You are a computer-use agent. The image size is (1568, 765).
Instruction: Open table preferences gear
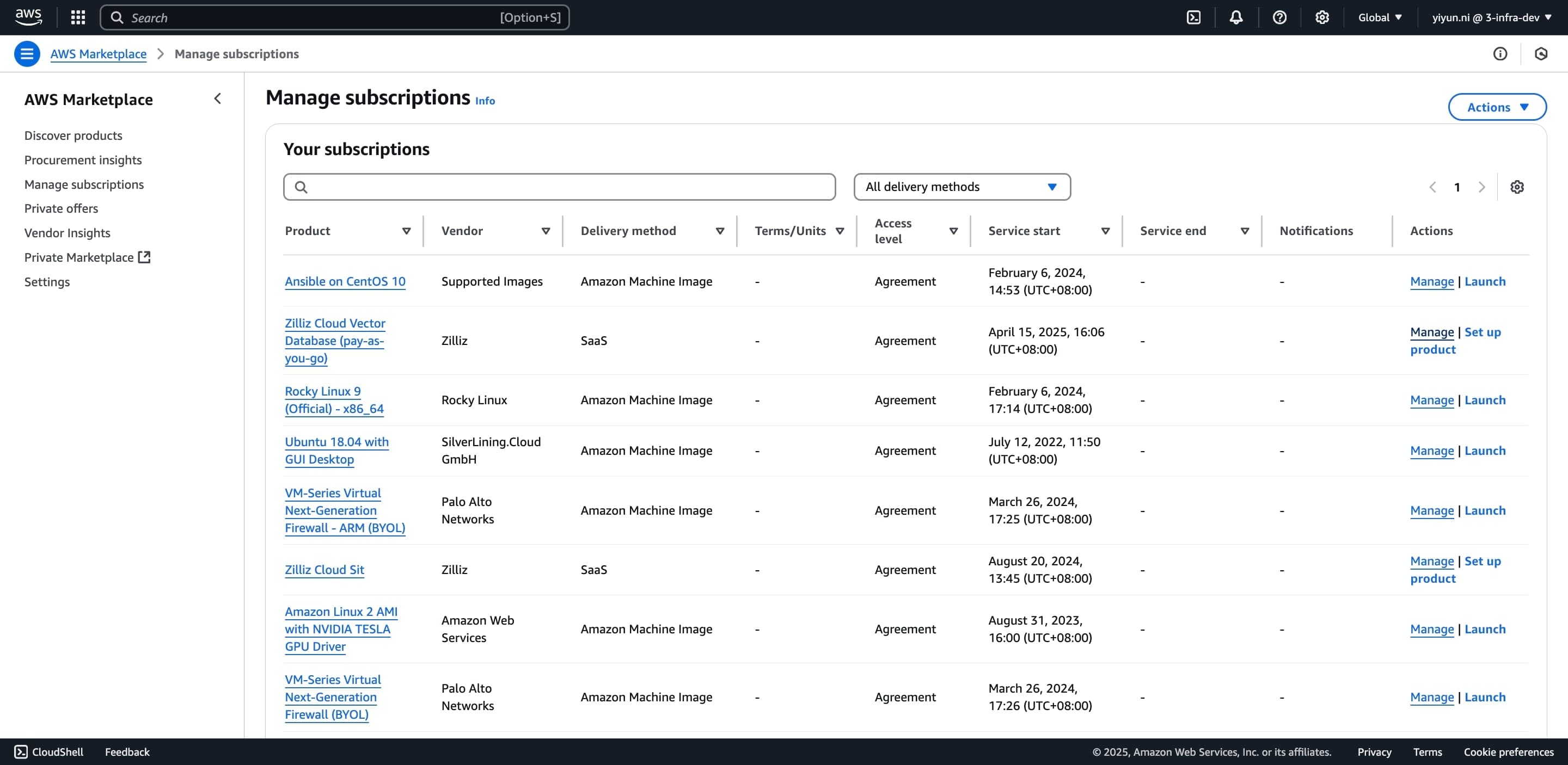coord(1517,187)
